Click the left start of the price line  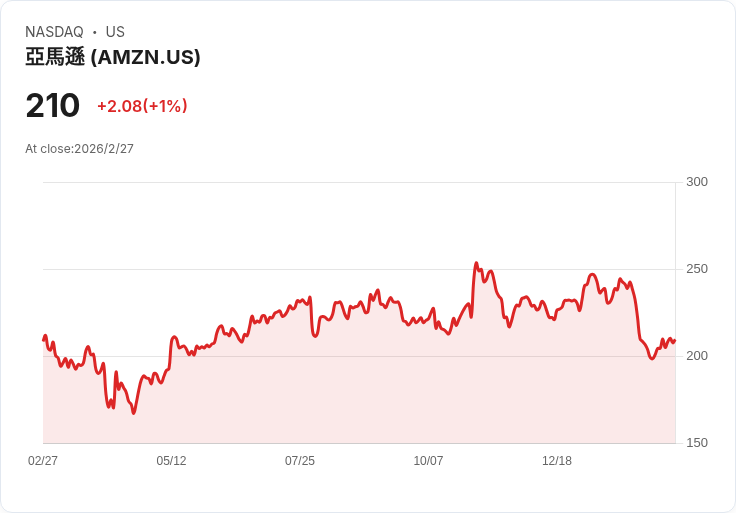click(x=43, y=340)
